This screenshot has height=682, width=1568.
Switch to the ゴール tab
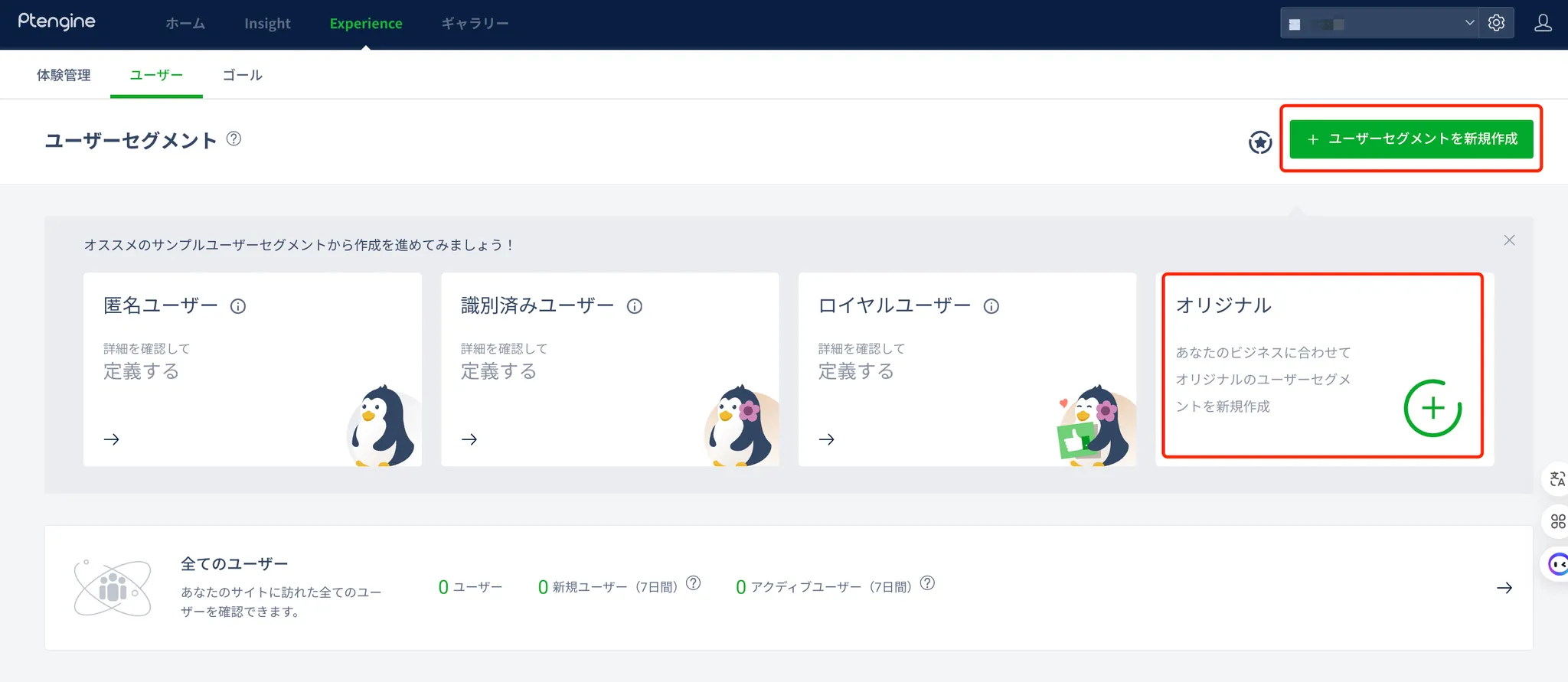pos(242,75)
